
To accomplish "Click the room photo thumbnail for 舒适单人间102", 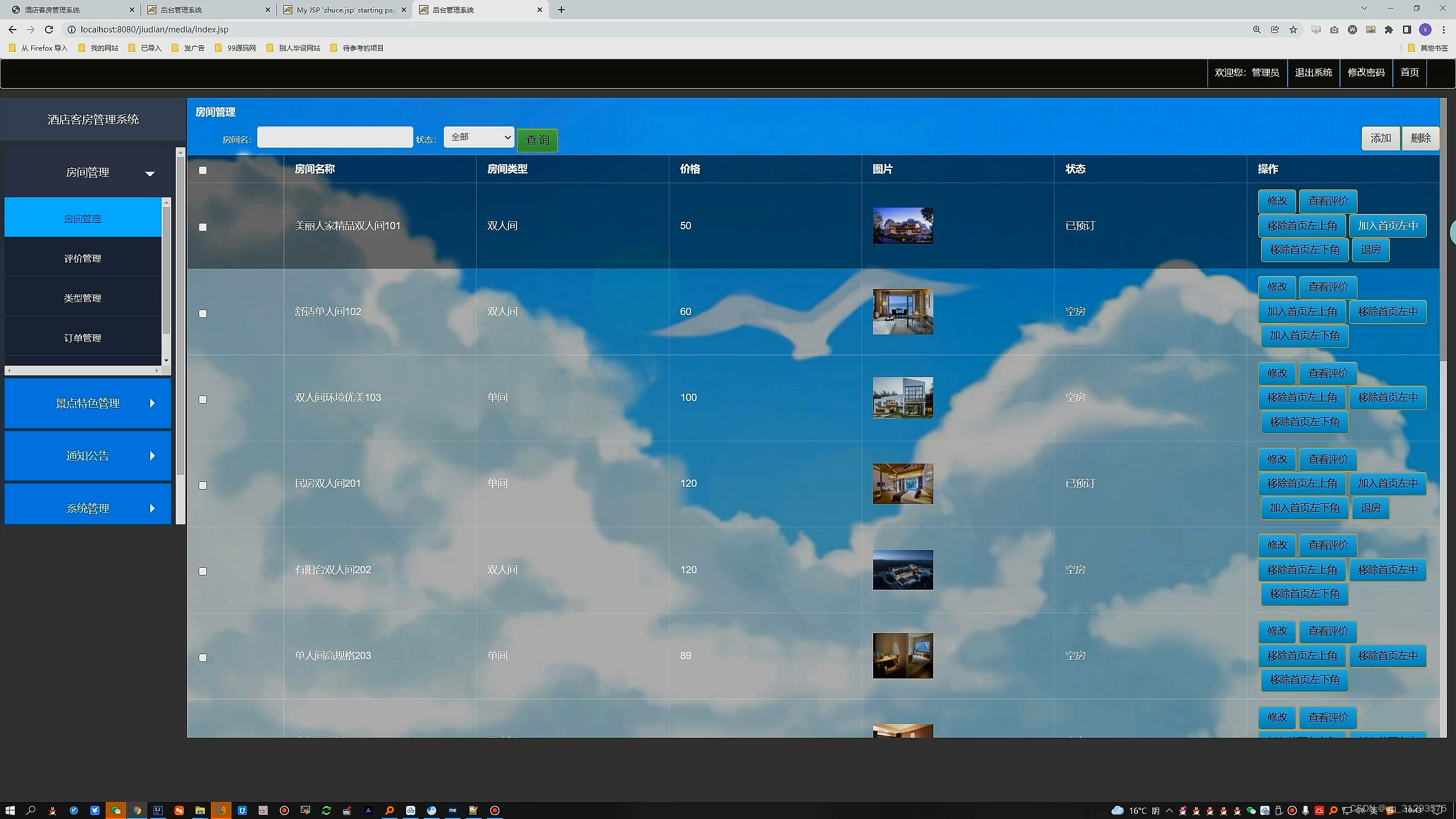I will point(903,312).
